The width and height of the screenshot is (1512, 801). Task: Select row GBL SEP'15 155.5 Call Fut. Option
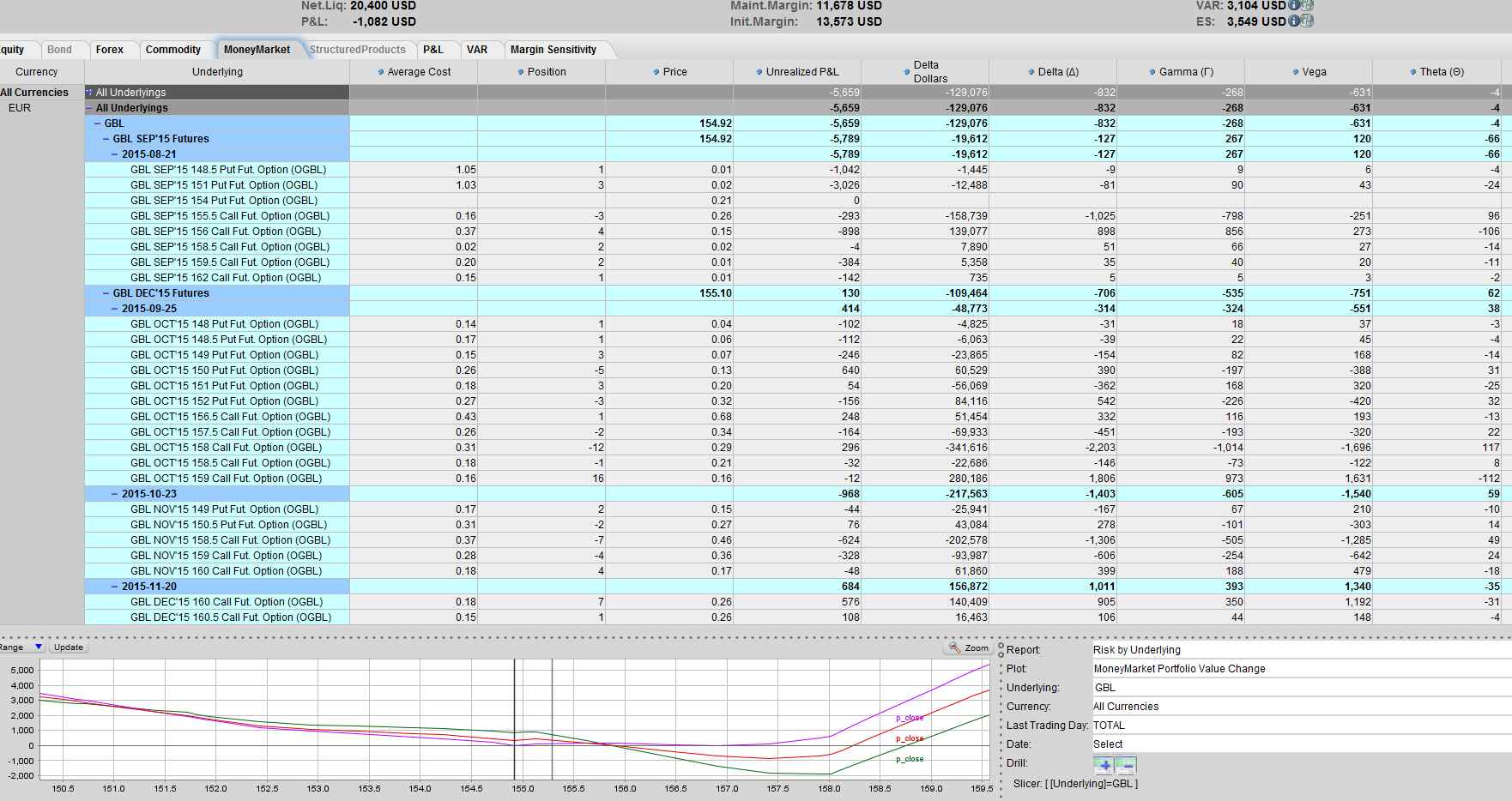tap(793, 216)
